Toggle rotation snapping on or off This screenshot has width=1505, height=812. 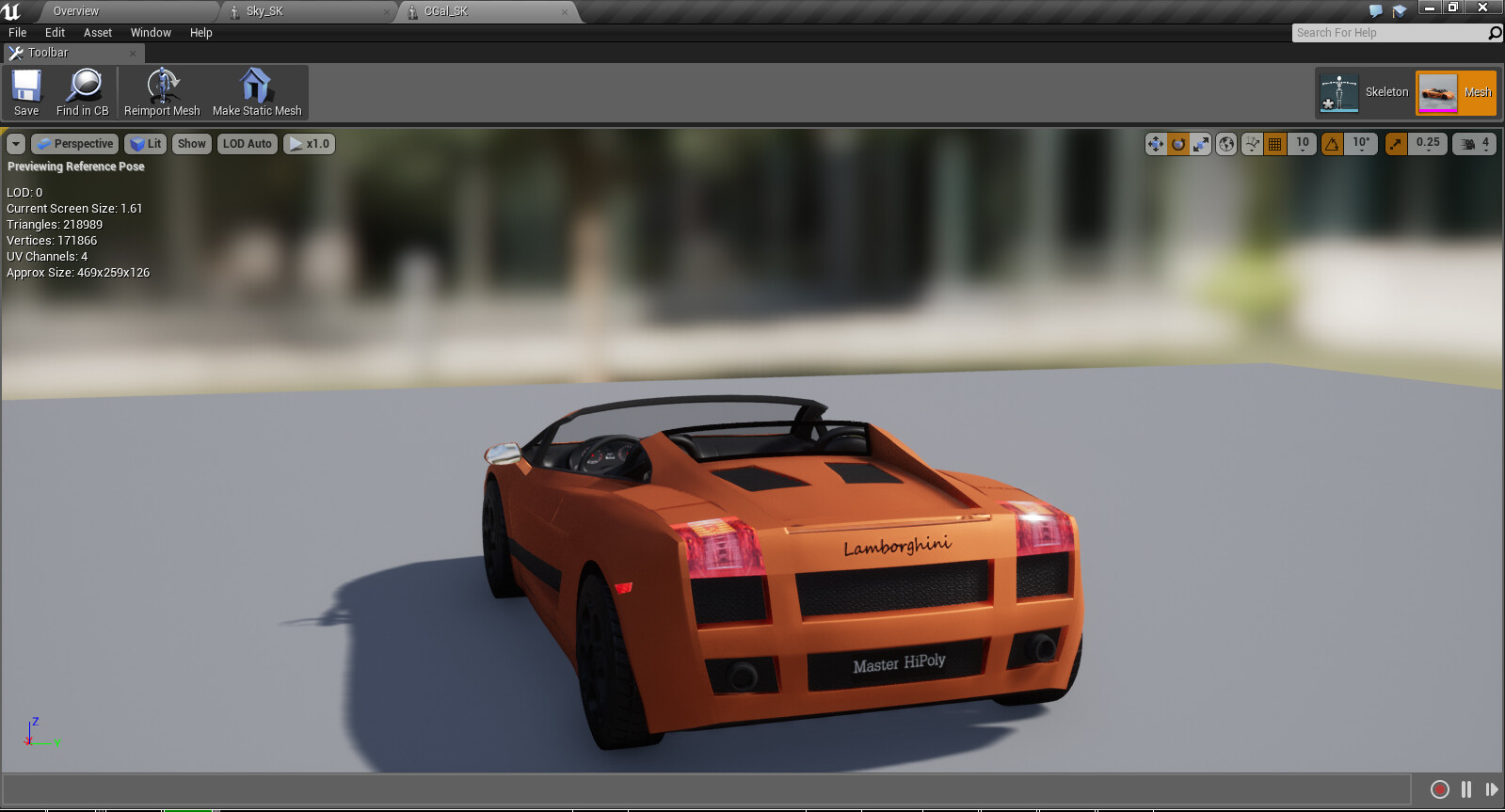click(x=1332, y=144)
